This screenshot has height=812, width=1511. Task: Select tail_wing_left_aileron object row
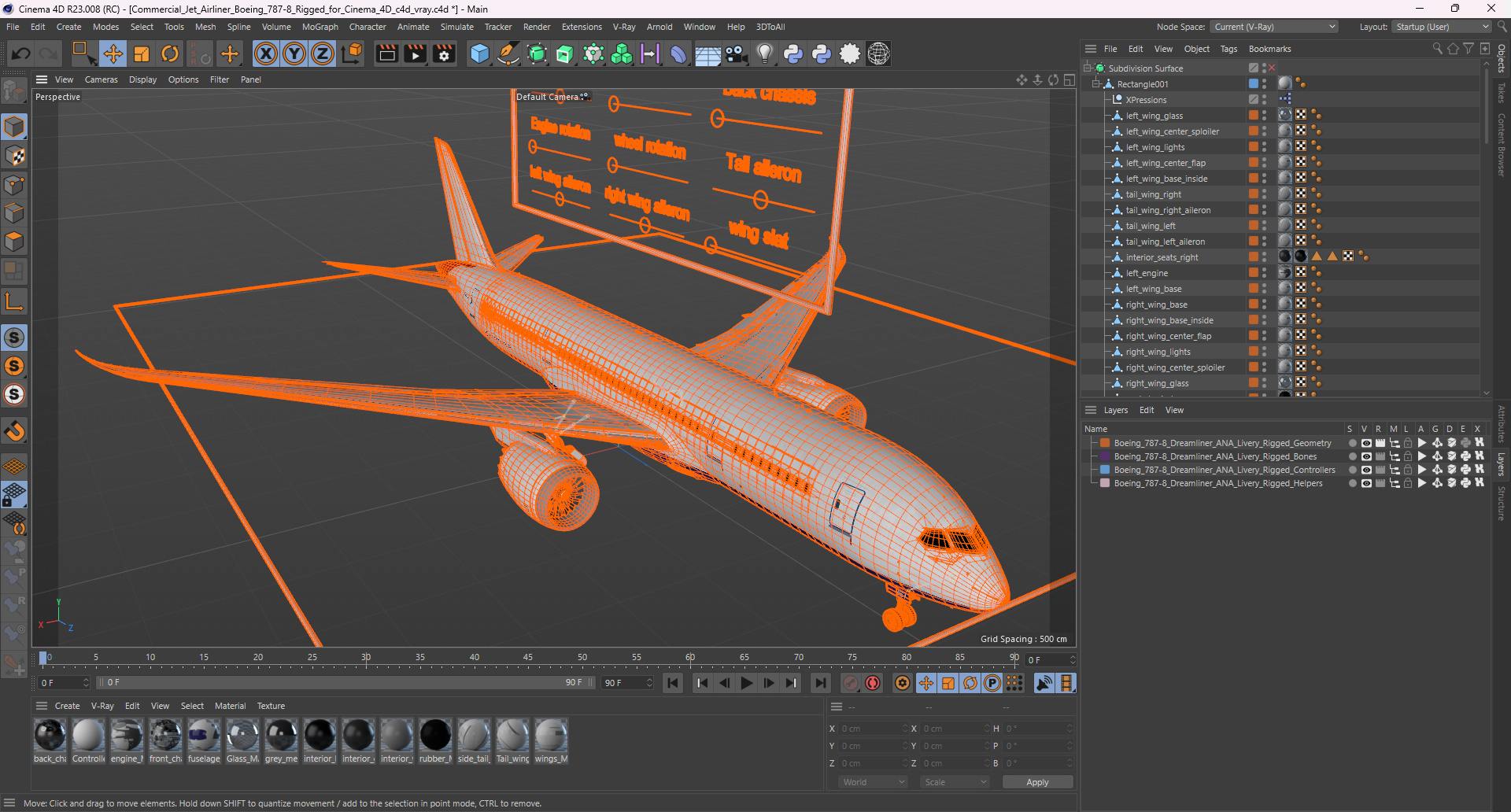click(x=1165, y=242)
